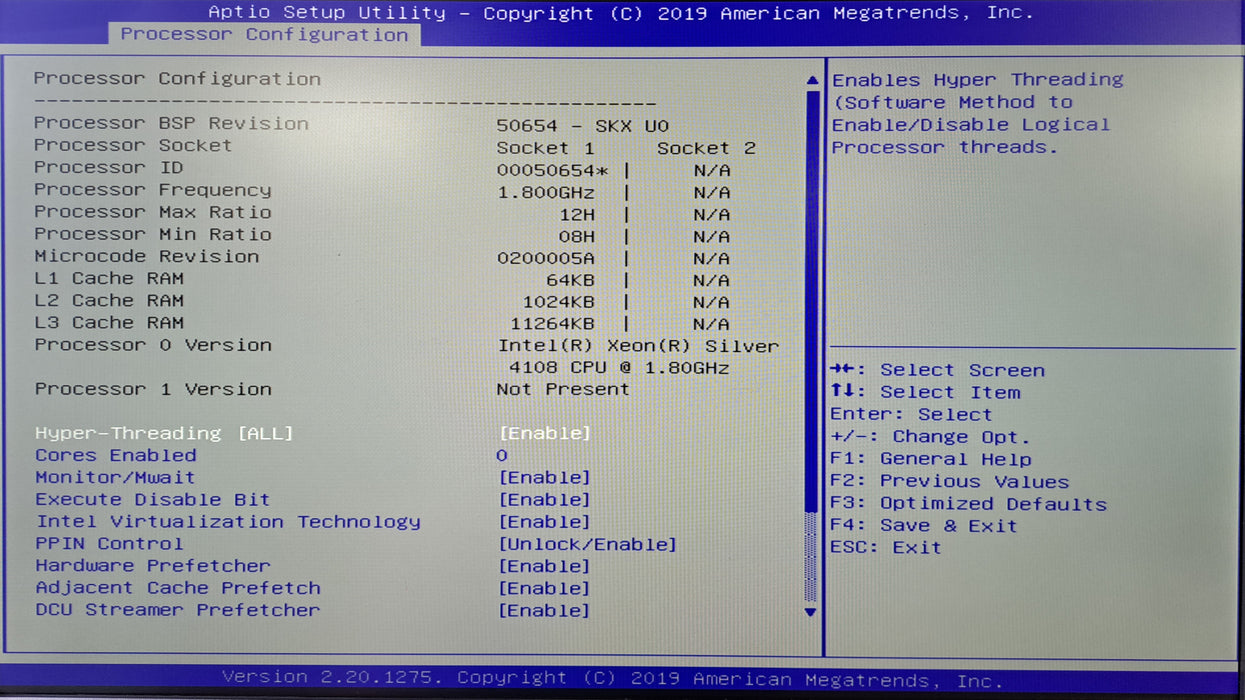Click the Processor Configuration section heading
Image resolution: width=1245 pixels, height=700 pixels.
tap(177, 79)
